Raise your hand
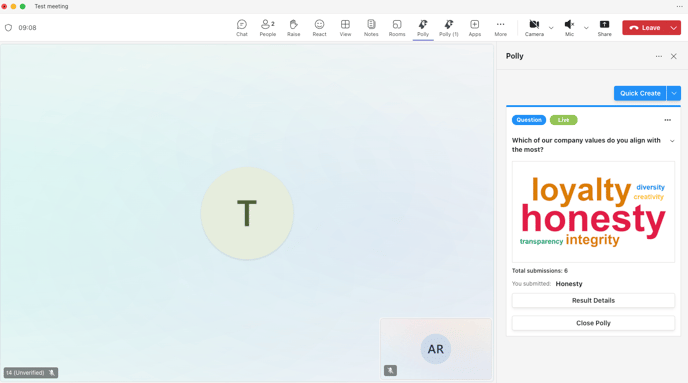Image resolution: width=688 pixels, height=383 pixels. click(x=294, y=28)
